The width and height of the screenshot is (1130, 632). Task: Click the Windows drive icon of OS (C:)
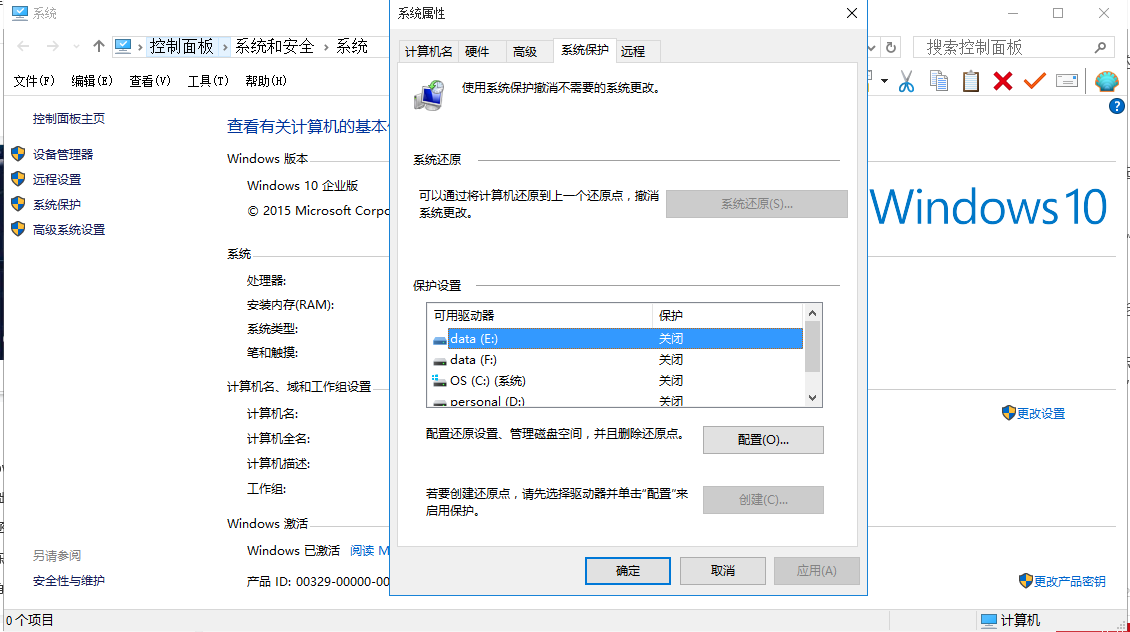tap(440, 380)
